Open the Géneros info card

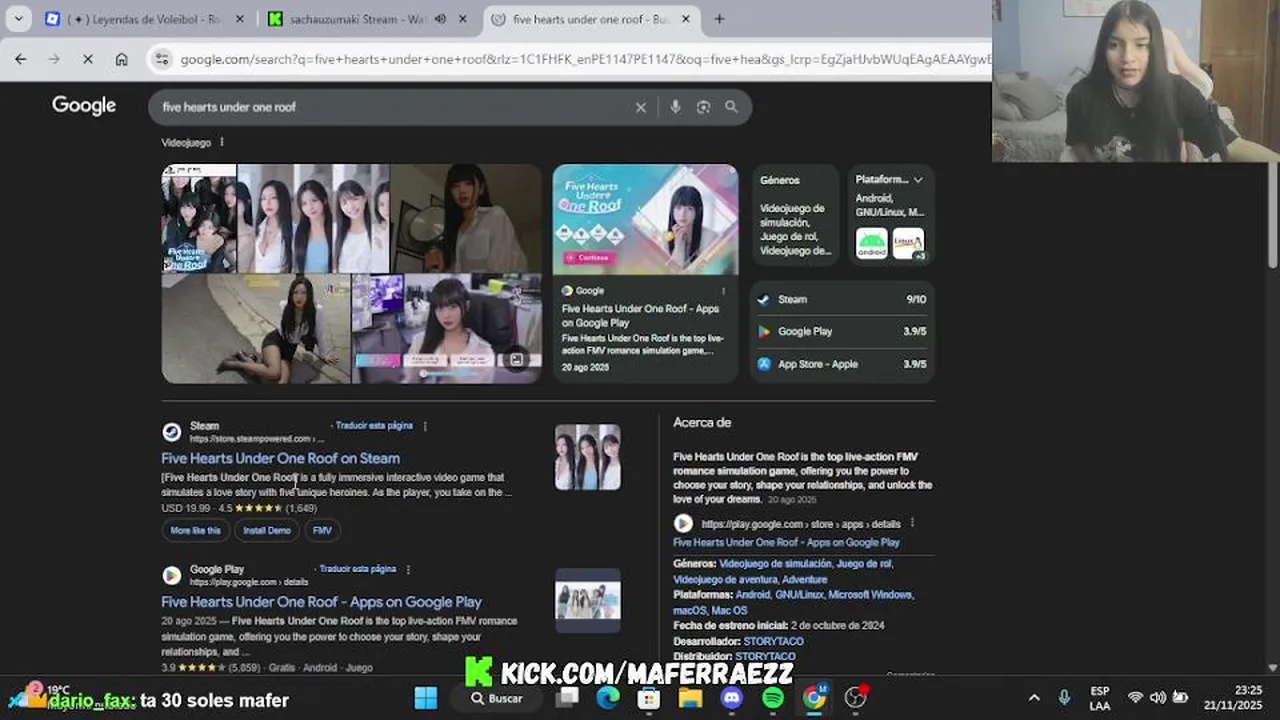click(795, 215)
